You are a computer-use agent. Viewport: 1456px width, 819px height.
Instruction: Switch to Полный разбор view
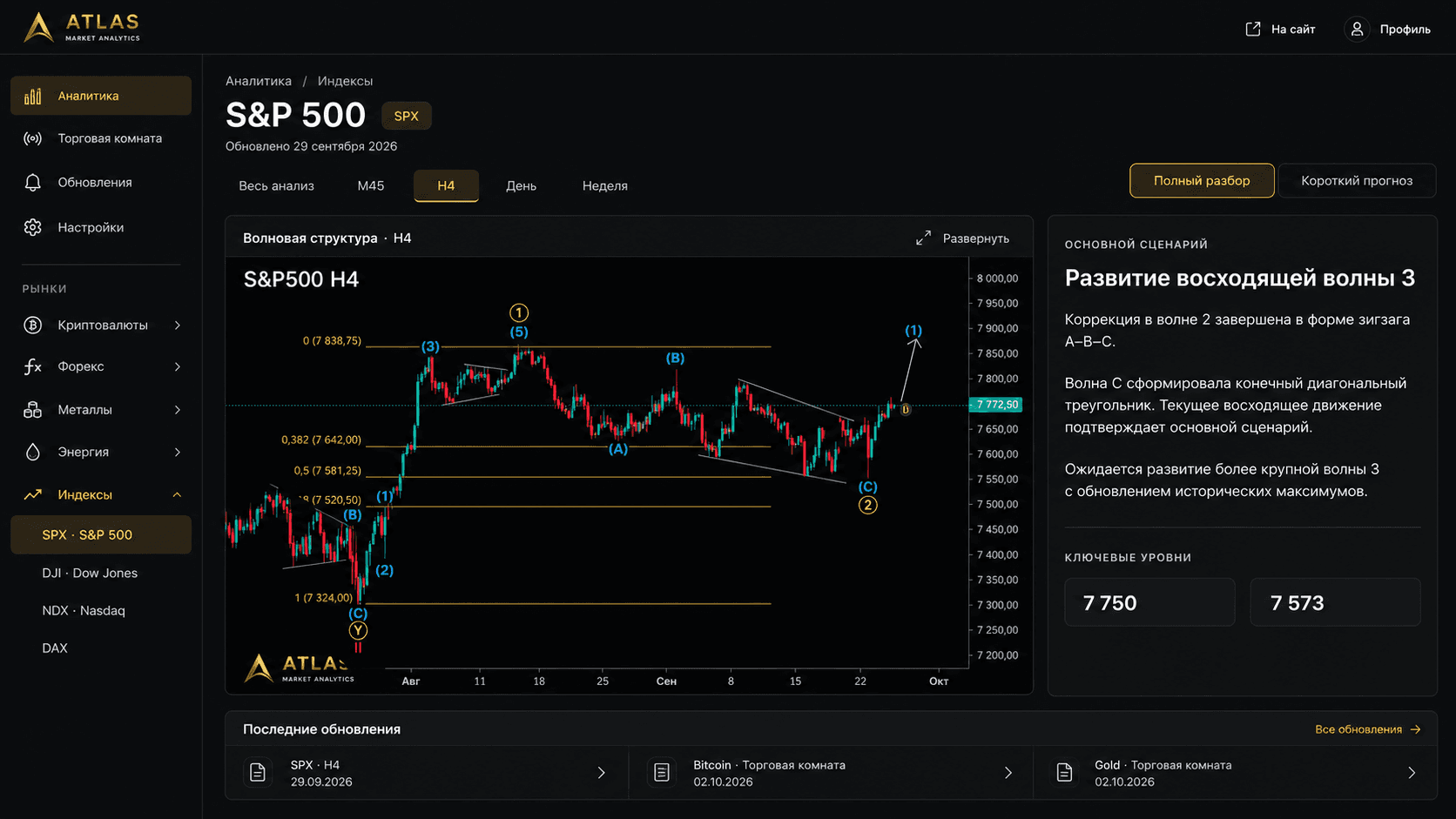[x=1202, y=180]
